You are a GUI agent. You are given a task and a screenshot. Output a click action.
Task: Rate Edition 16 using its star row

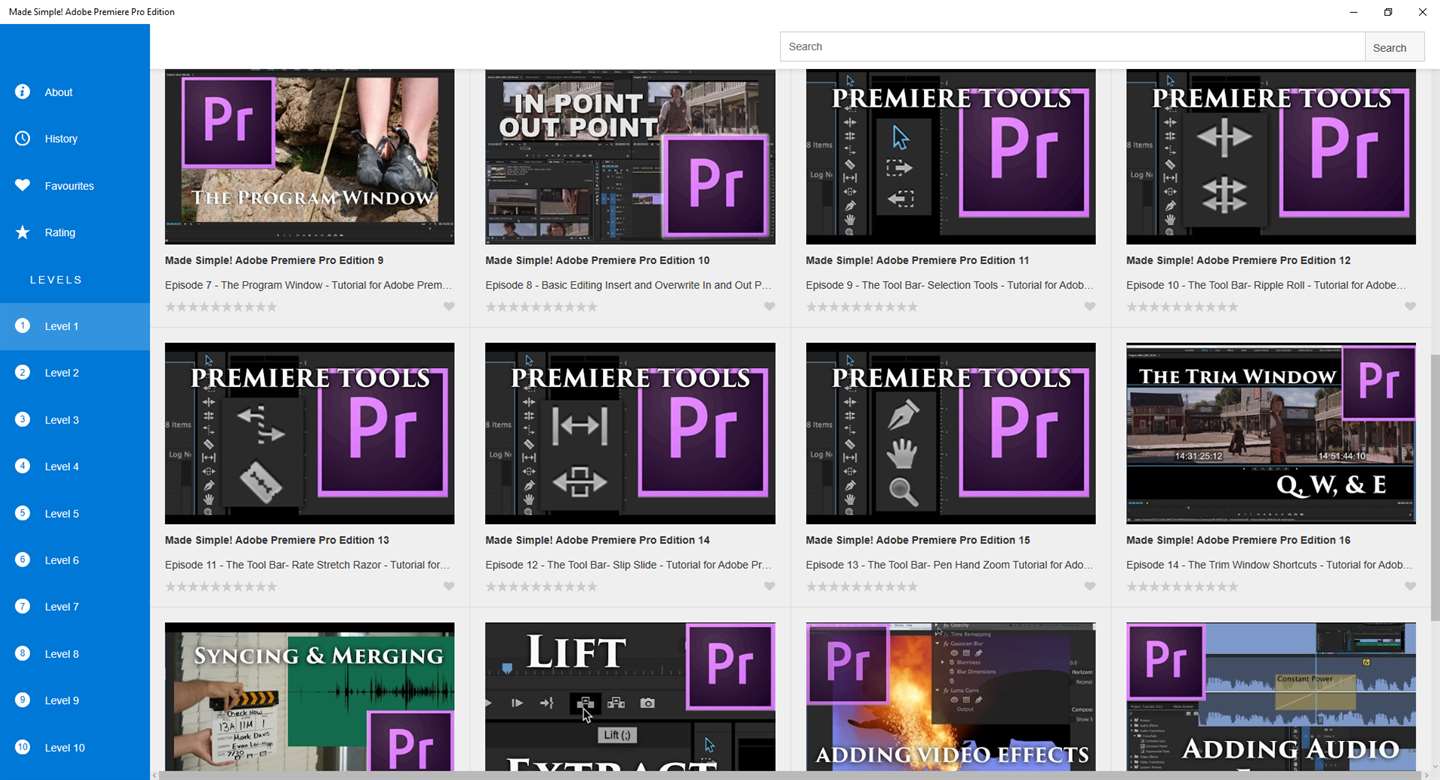pyautogui.click(x=1182, y=587)
